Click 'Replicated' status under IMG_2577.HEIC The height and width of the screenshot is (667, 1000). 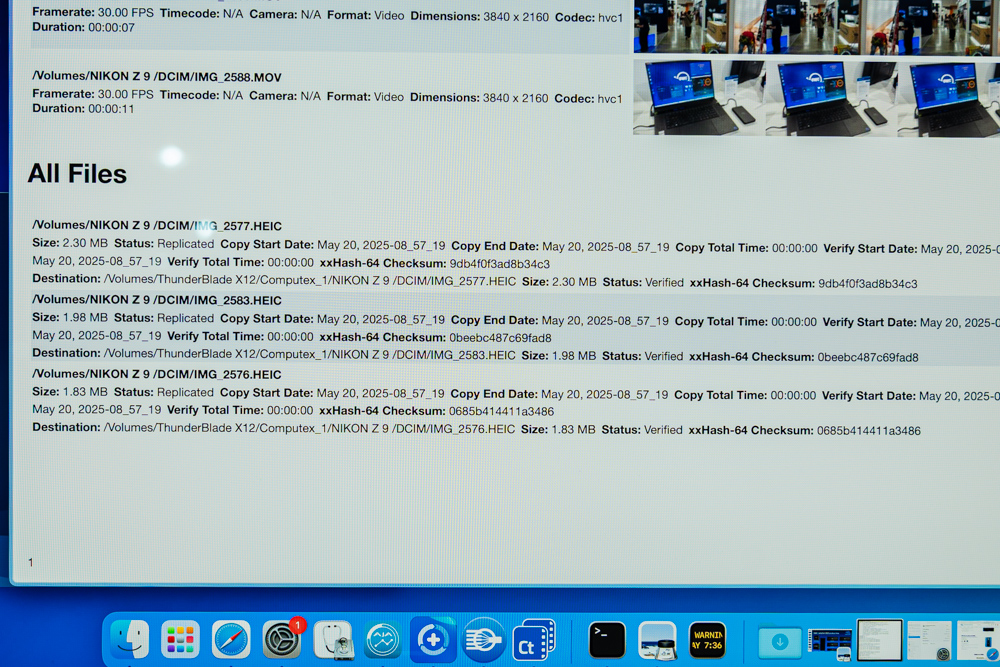click(186, 244)
